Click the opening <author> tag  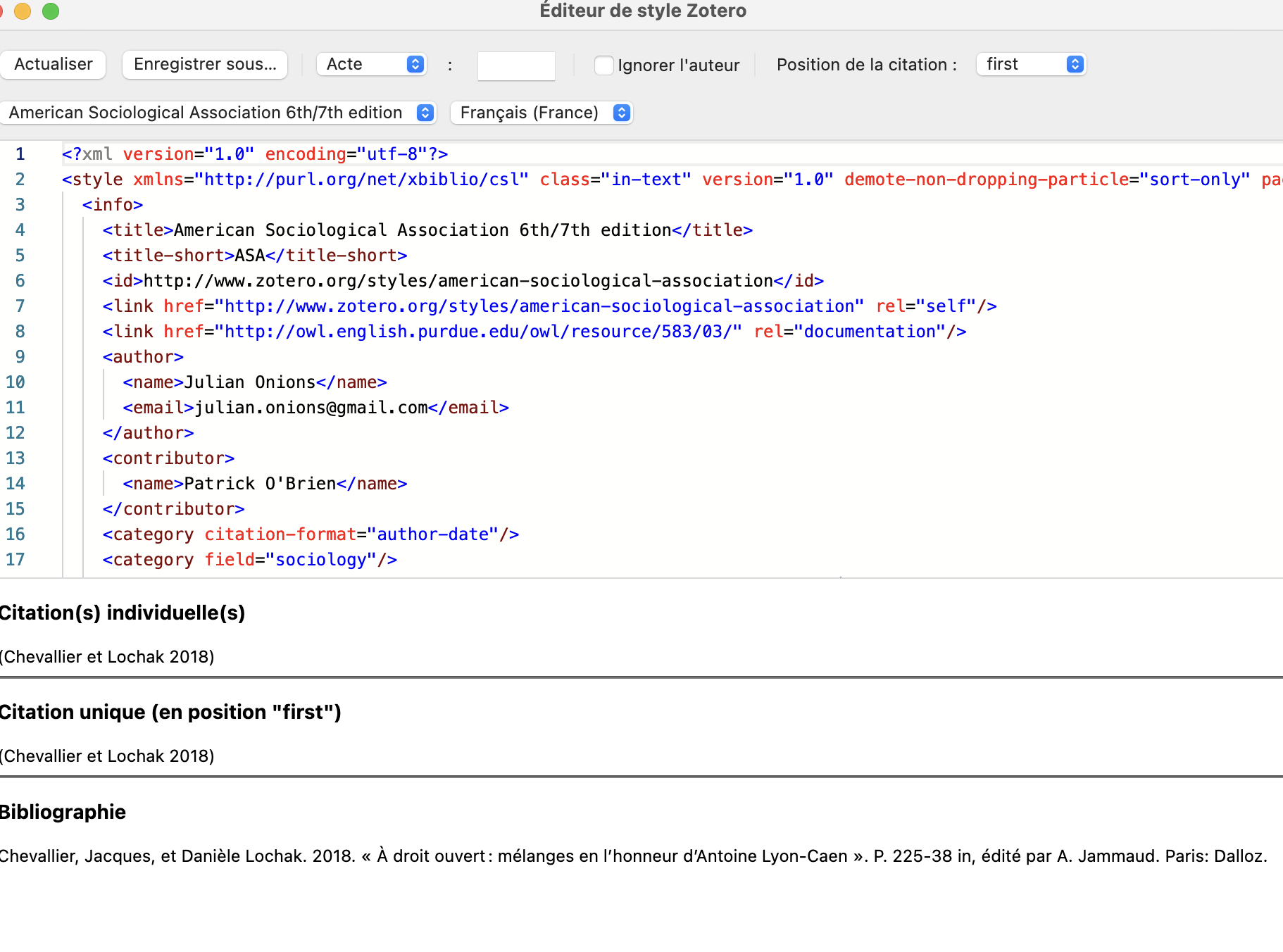click(143, 356)
